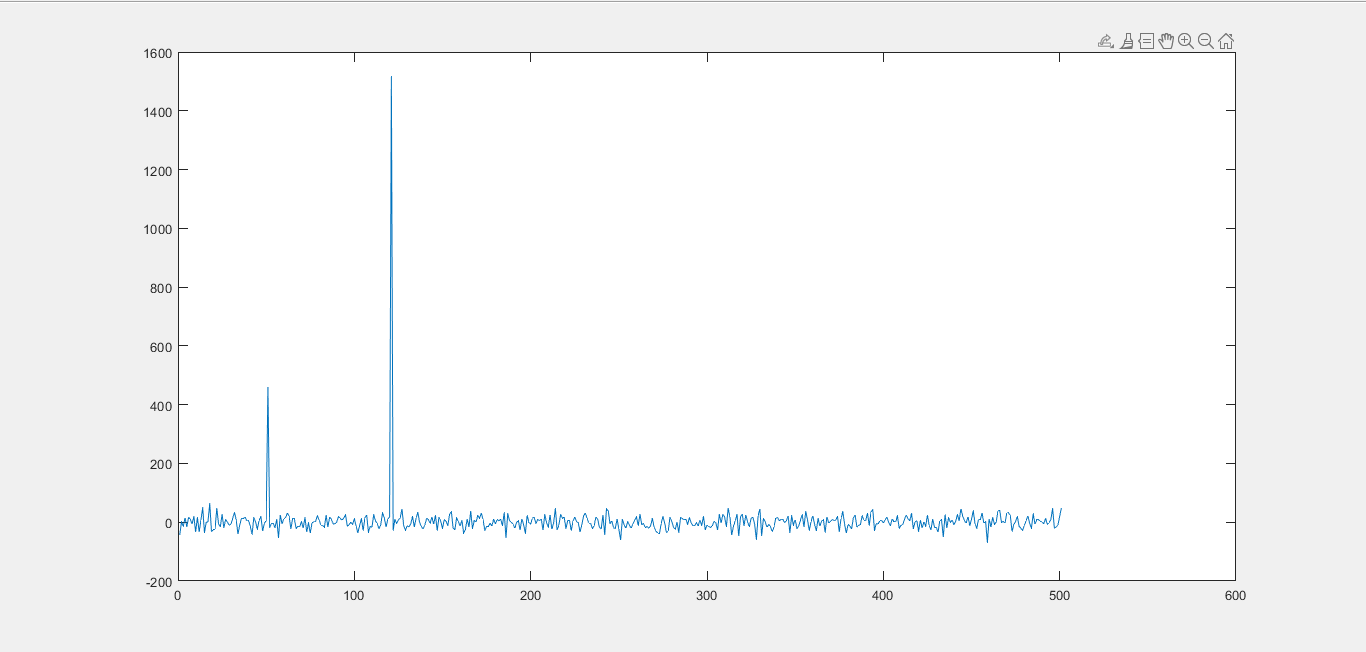Enable the Data Tips tool
The image size is (1366, 652).
[x=1146, y=41]
